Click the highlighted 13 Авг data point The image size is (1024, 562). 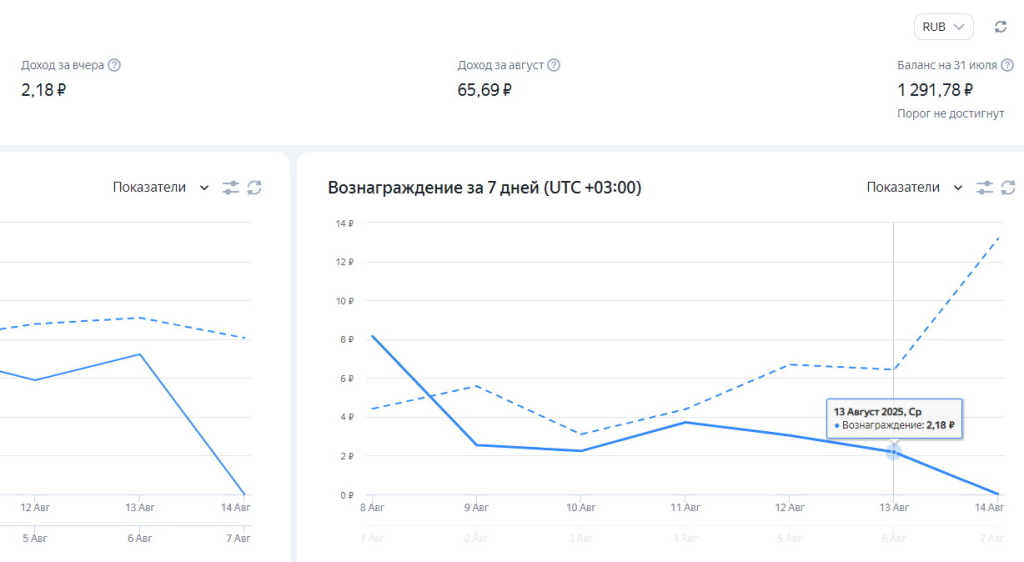tap(893, 452)
